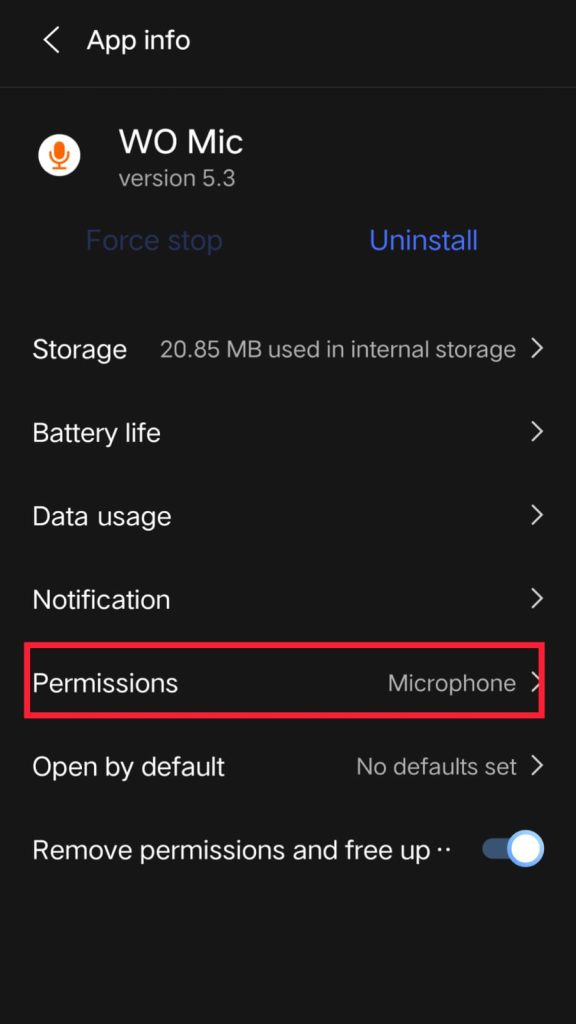Screen dimensions: 576x1024
Task: Expand the Storage chevron
Action: coord(537,349)
